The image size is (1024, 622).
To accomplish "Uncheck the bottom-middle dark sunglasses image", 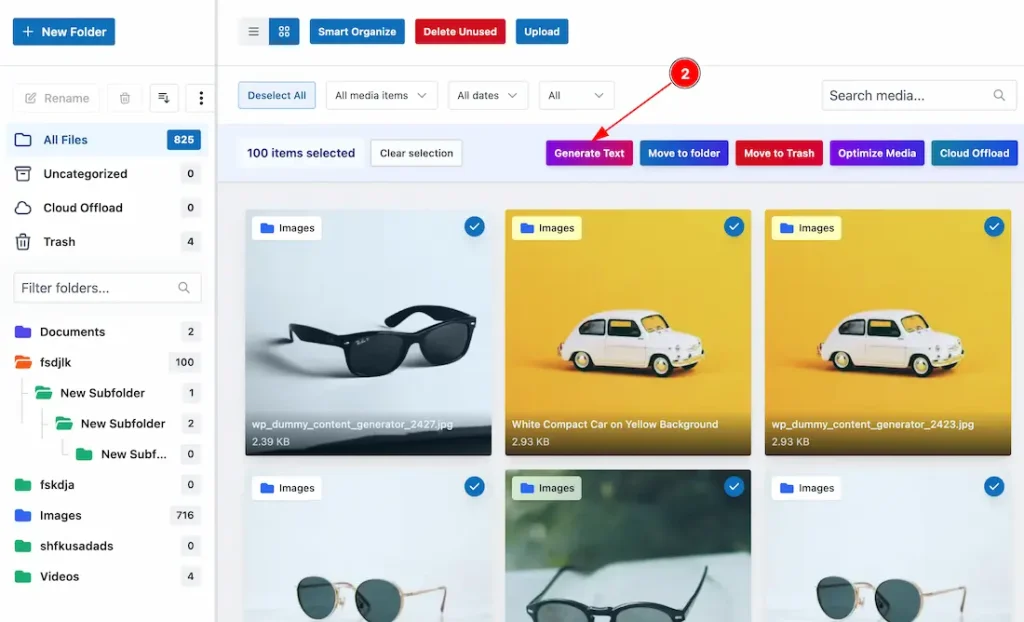I will point(734,487).
